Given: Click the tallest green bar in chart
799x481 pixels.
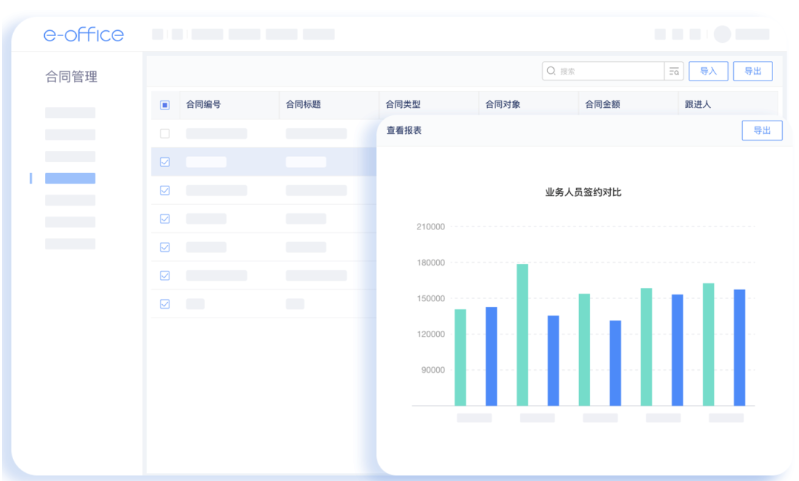Looking at the screenshot, I should [522, 334].
